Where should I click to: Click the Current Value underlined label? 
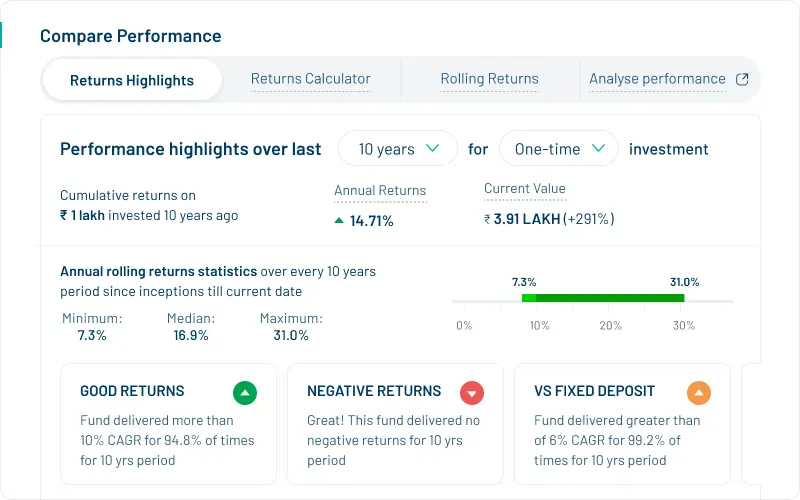pos(524,189)
